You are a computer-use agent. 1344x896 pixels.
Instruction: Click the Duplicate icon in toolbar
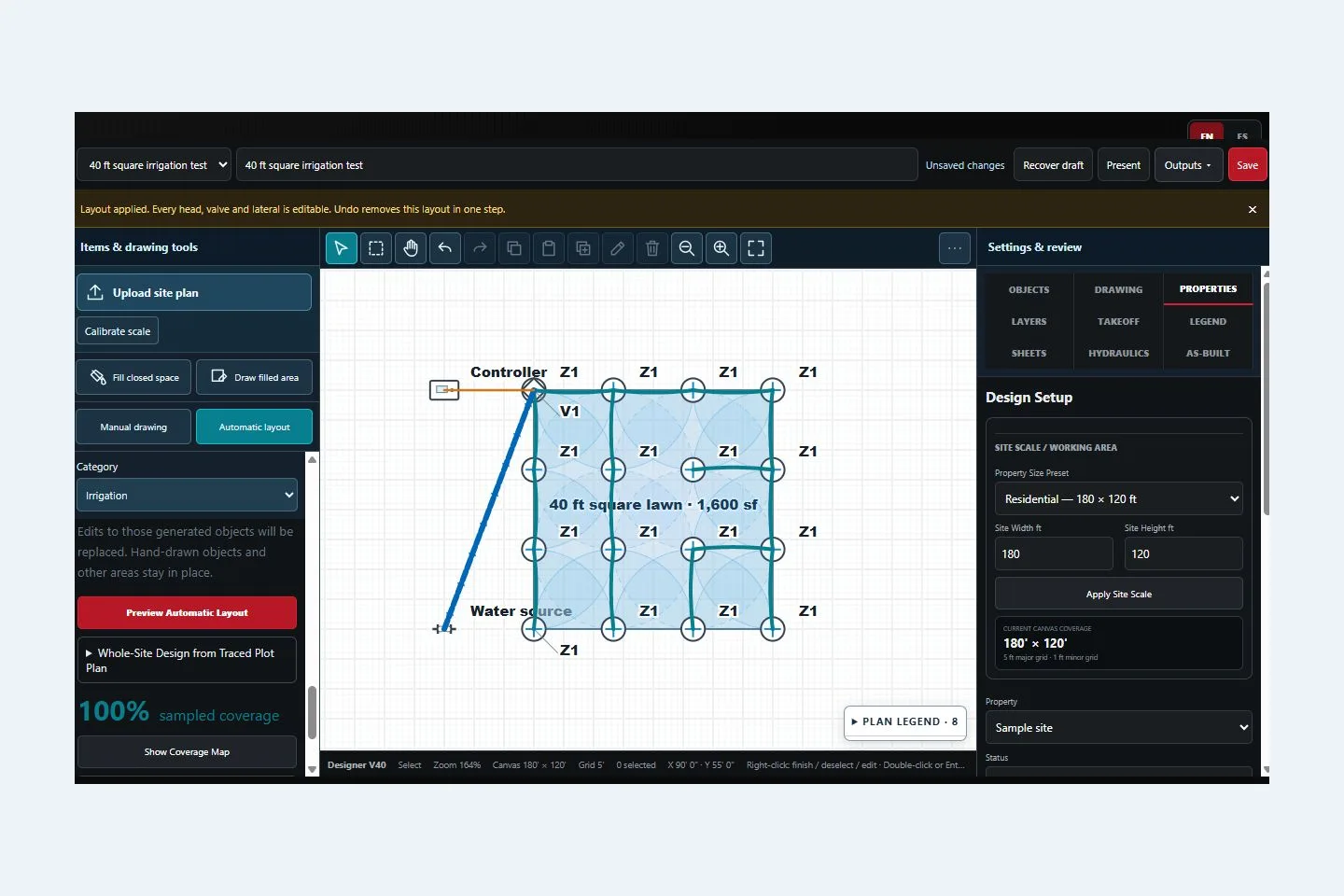(583, 248)
